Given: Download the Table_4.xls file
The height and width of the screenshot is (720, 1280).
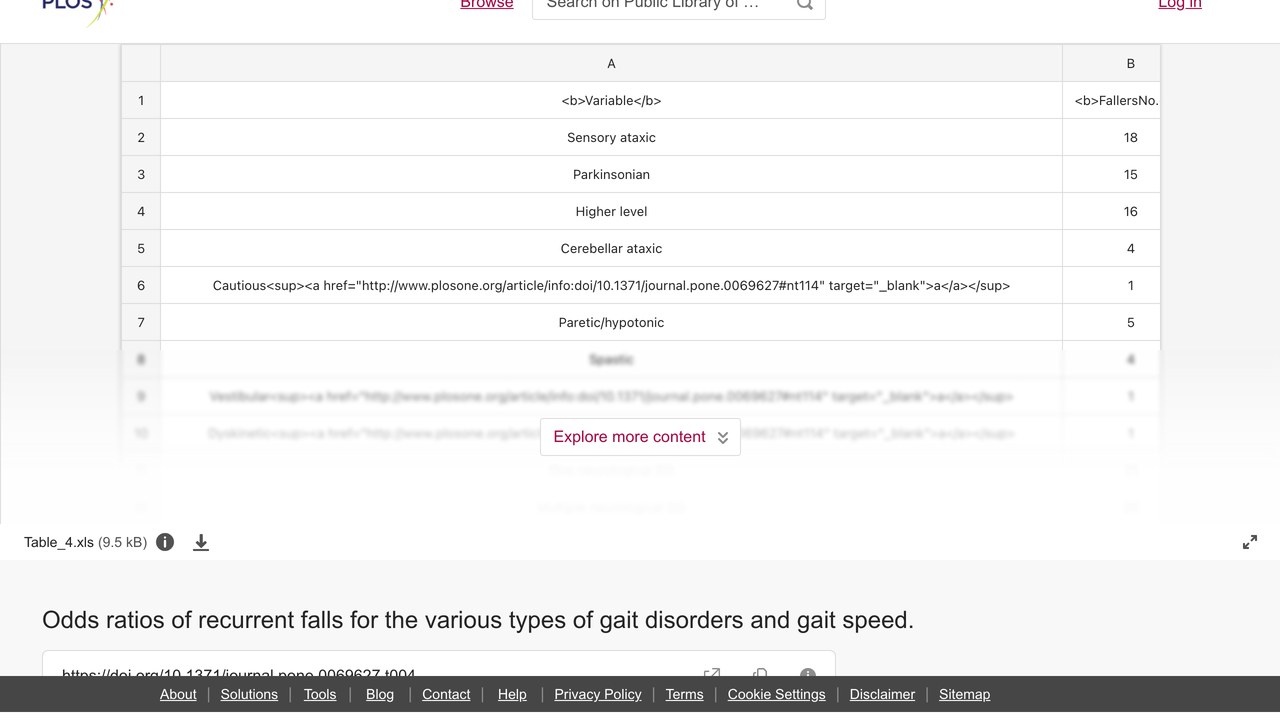Looking at the screenshot, I should click(201, 542).
